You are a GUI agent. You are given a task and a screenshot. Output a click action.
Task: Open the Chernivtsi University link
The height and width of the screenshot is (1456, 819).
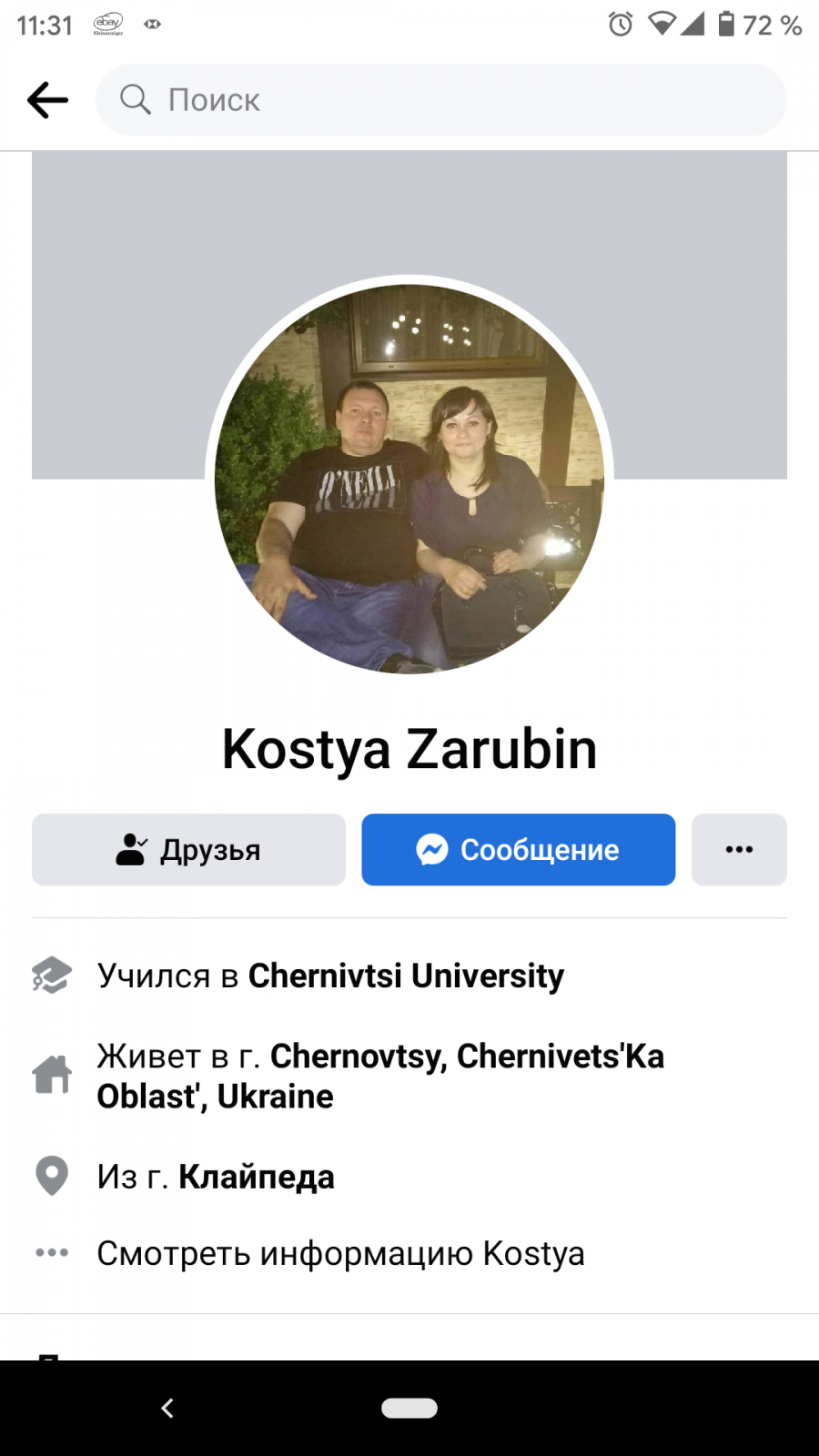406,976
